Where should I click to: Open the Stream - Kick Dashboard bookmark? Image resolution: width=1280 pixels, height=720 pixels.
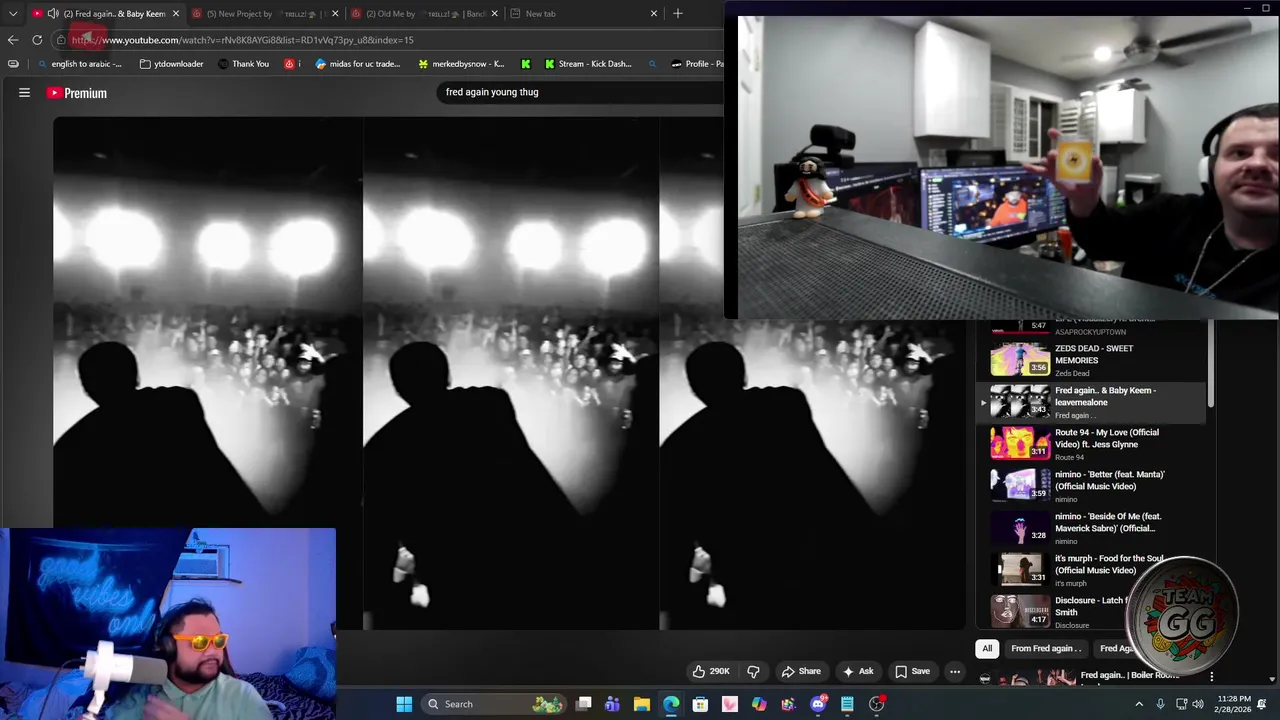pos(588,64)
